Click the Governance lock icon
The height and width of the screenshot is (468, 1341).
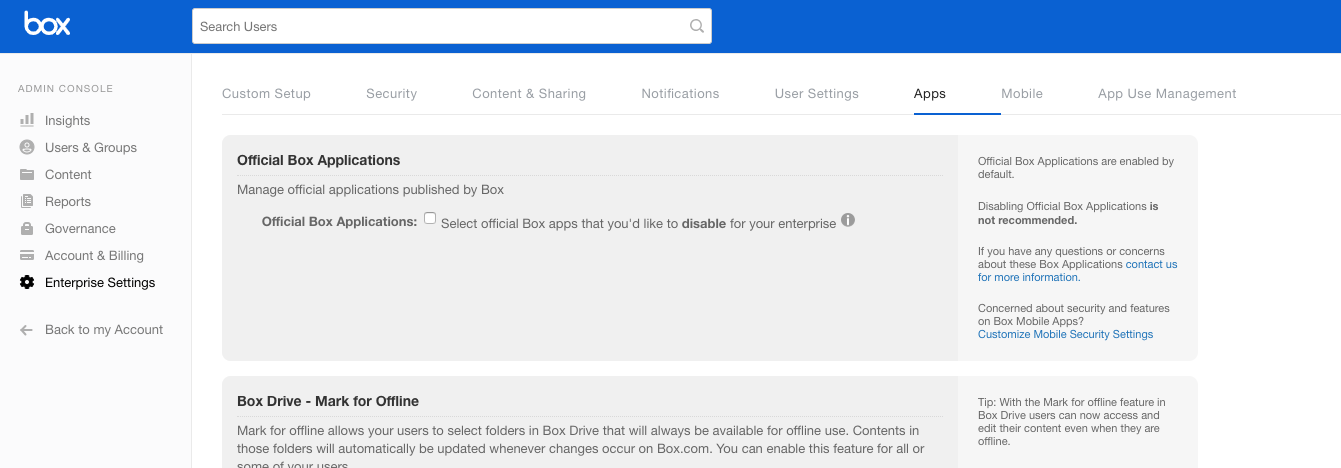click(x=27, y=228)
